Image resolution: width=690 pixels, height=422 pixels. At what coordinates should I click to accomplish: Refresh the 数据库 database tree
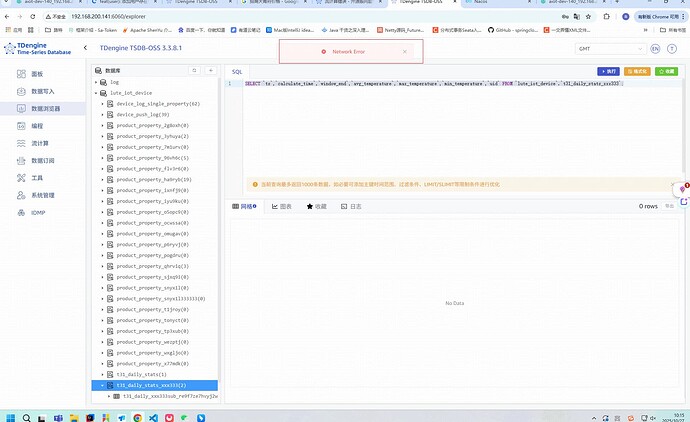[196, 71]
